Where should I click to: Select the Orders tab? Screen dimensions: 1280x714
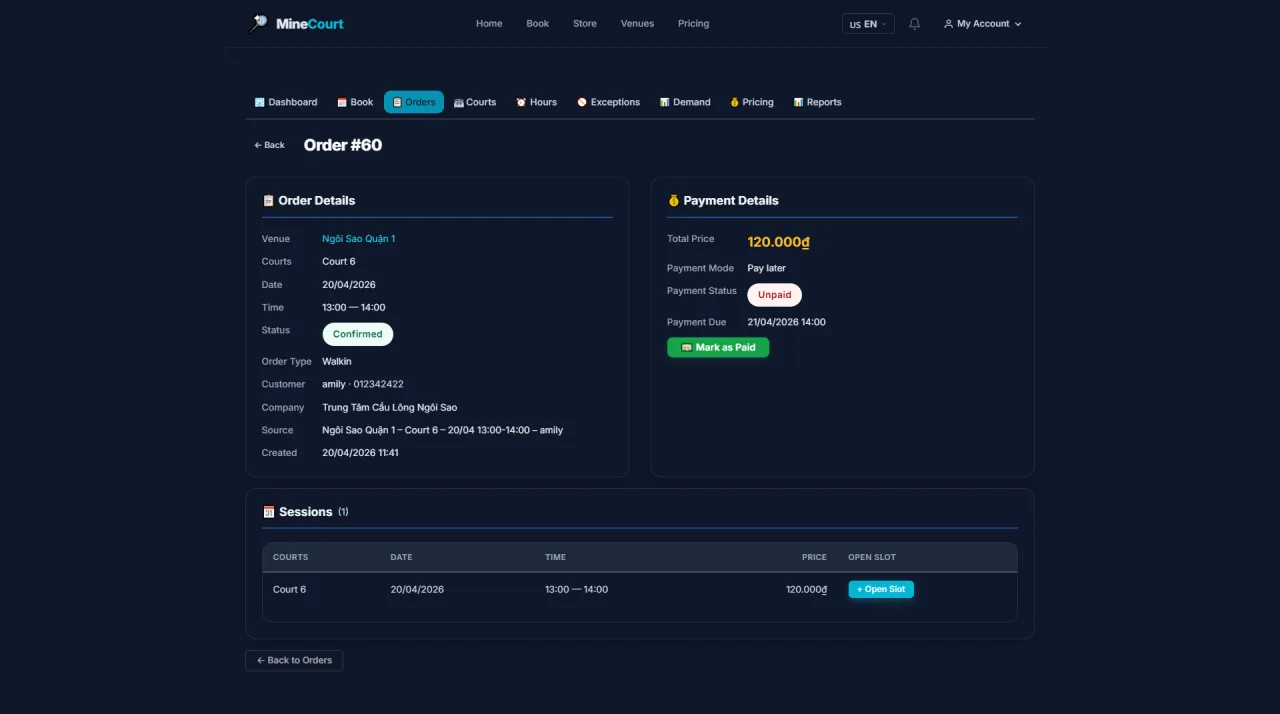tap(414, 102)
